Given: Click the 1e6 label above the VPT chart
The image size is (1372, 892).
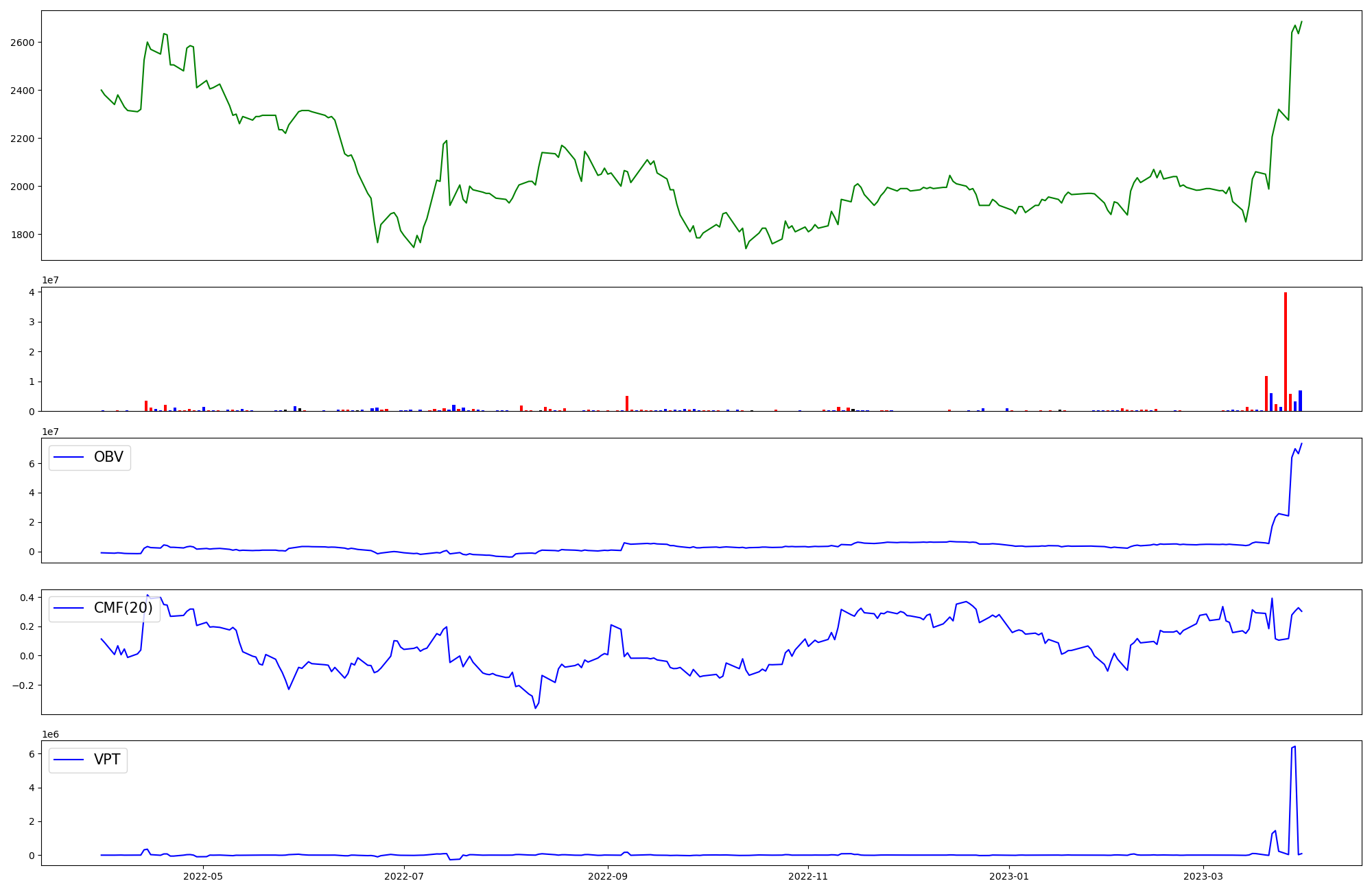Looking at the screenshot, I should coord(50,734).
